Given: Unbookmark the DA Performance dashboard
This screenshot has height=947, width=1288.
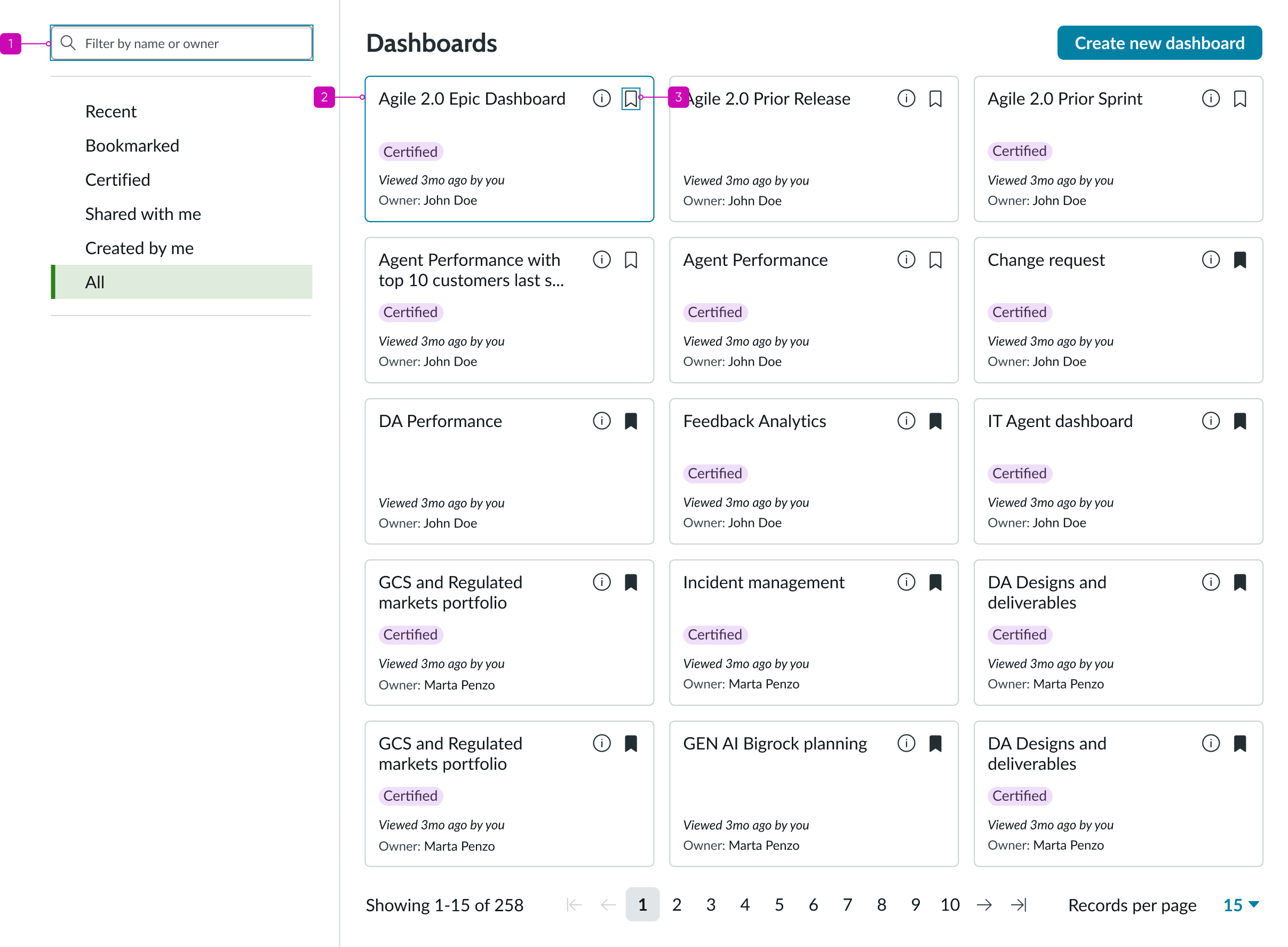Looking at the screenshot, I should coord(631,421).
